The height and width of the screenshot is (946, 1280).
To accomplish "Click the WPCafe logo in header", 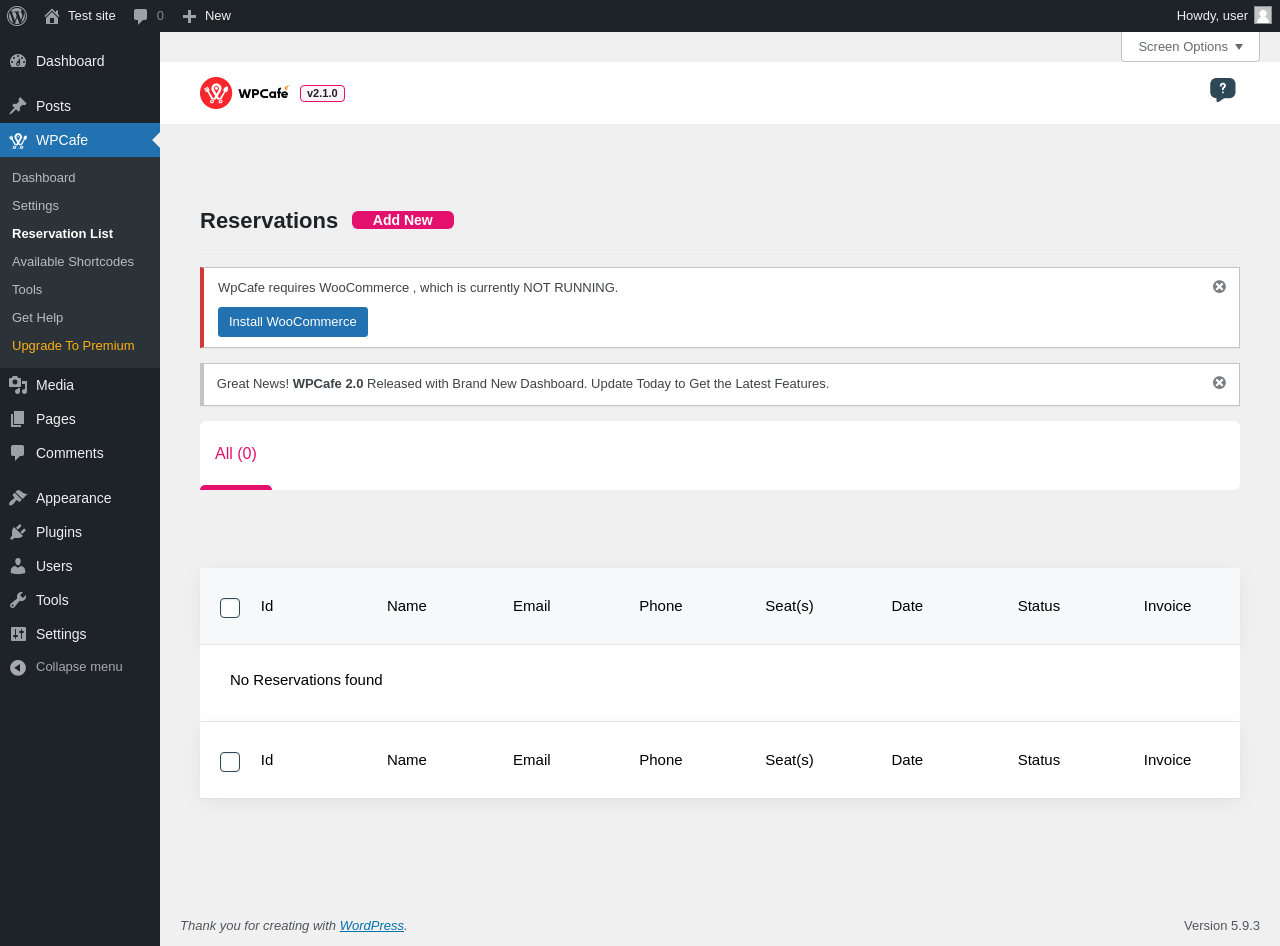I will point(244,93).
